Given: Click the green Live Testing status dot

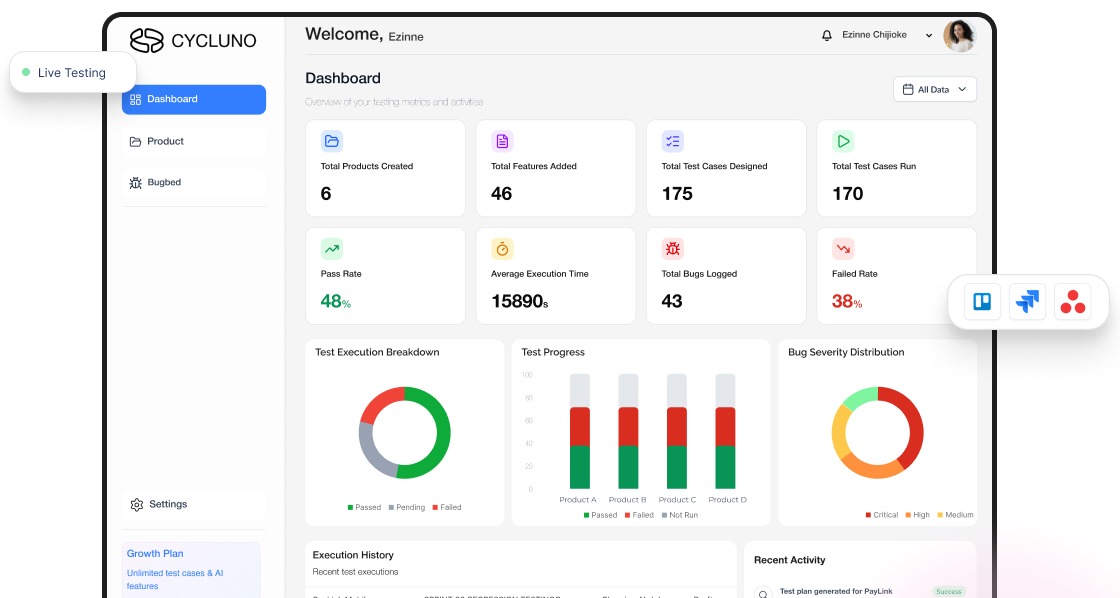Looking at the screenshot, I should pos(26,72).
